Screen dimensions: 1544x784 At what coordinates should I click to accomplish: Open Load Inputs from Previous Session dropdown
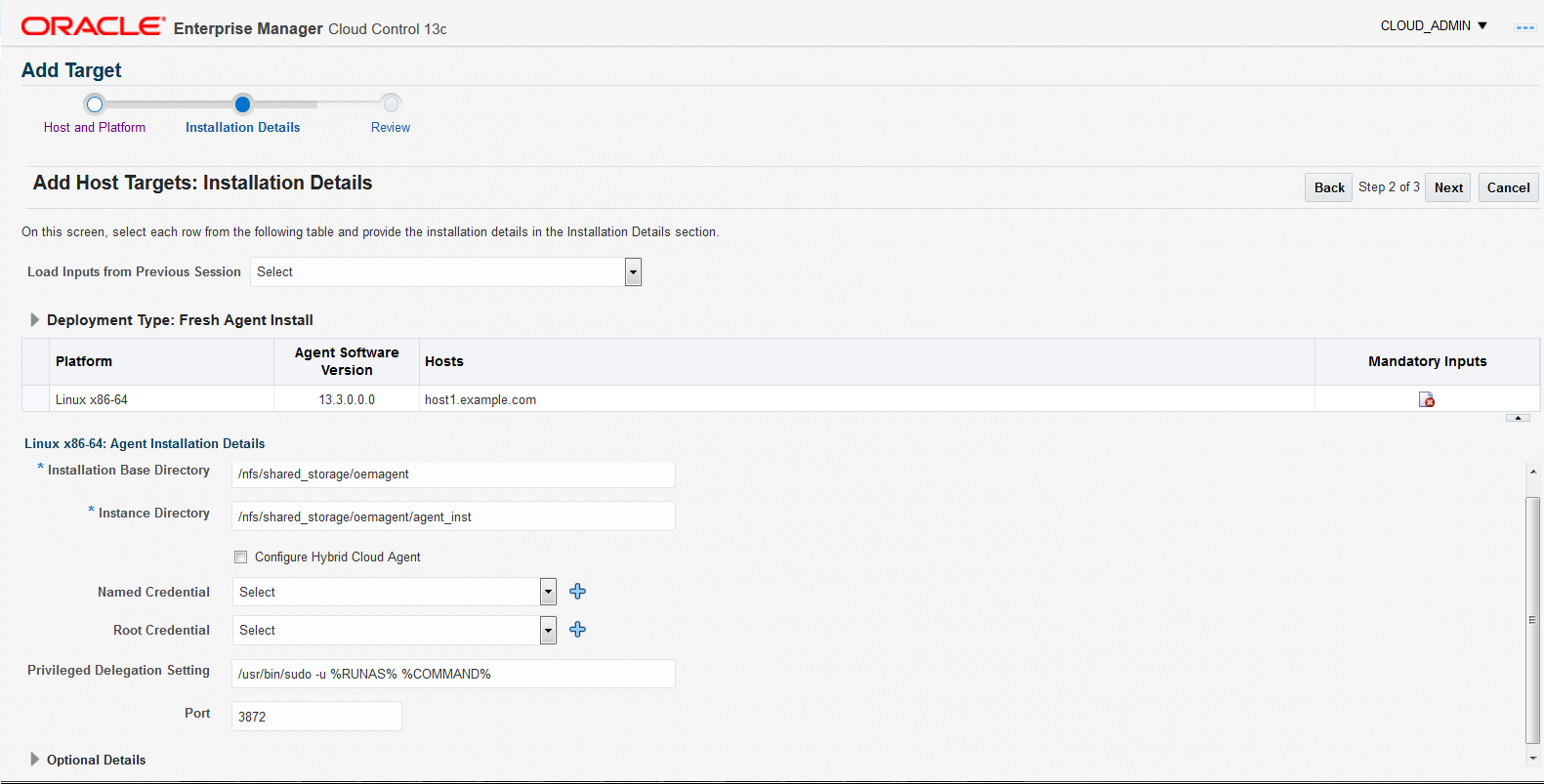633,272
